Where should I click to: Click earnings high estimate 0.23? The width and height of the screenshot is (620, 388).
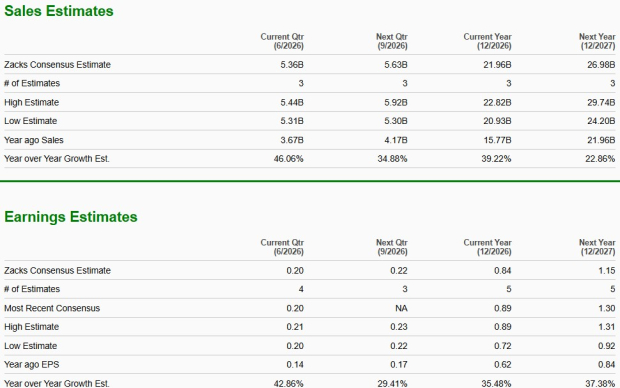399,327
